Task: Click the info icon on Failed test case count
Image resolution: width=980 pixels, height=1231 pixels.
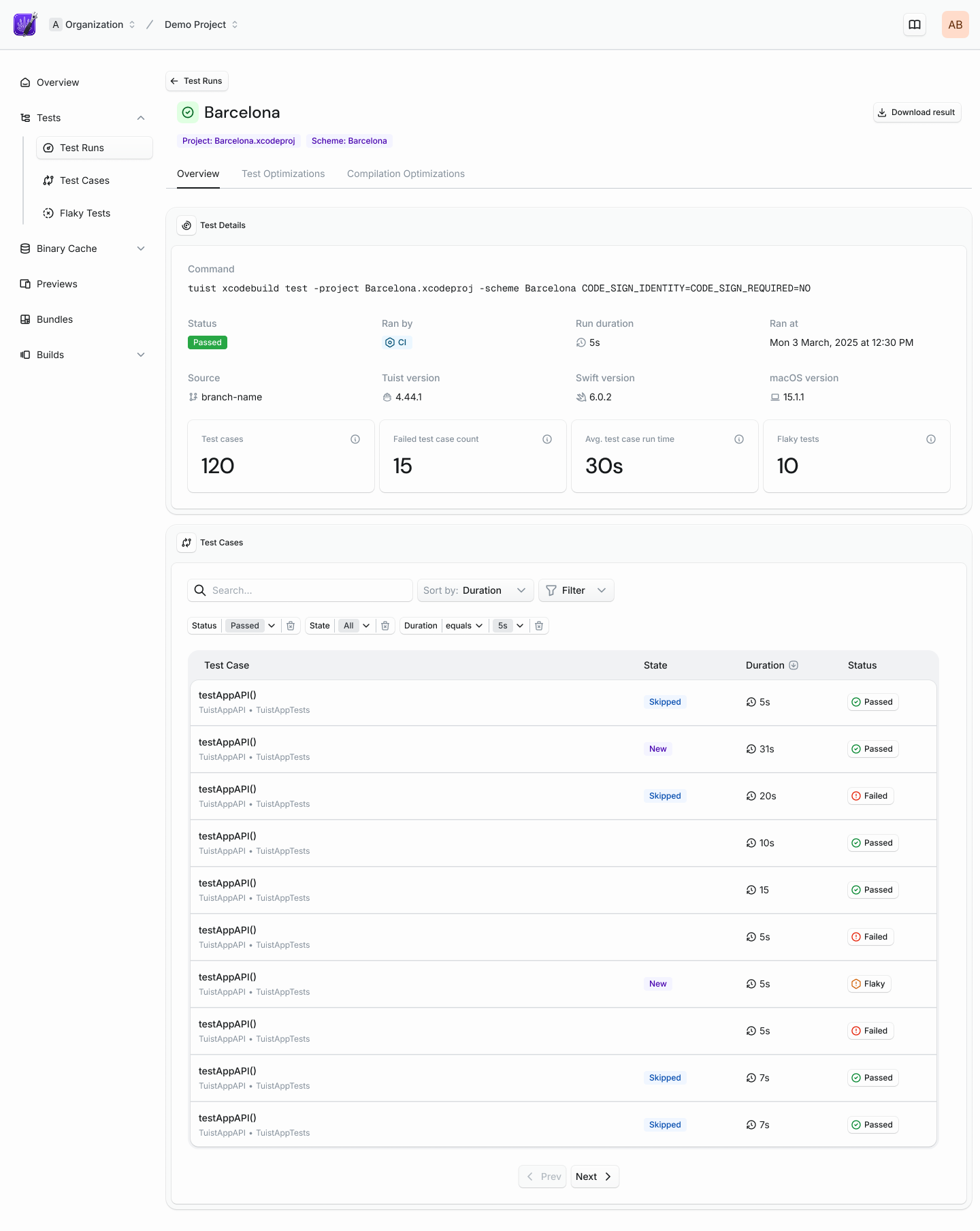Action: pos(547,439)
